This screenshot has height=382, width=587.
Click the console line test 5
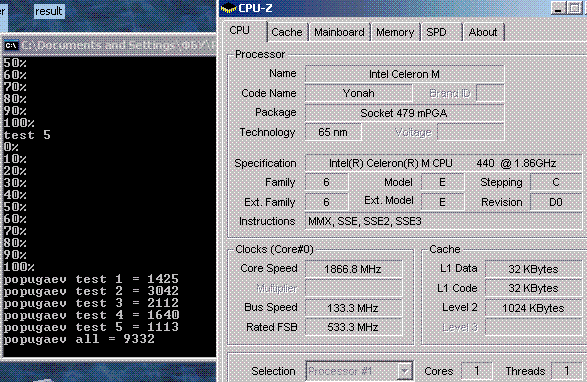[x=27, y=135]
